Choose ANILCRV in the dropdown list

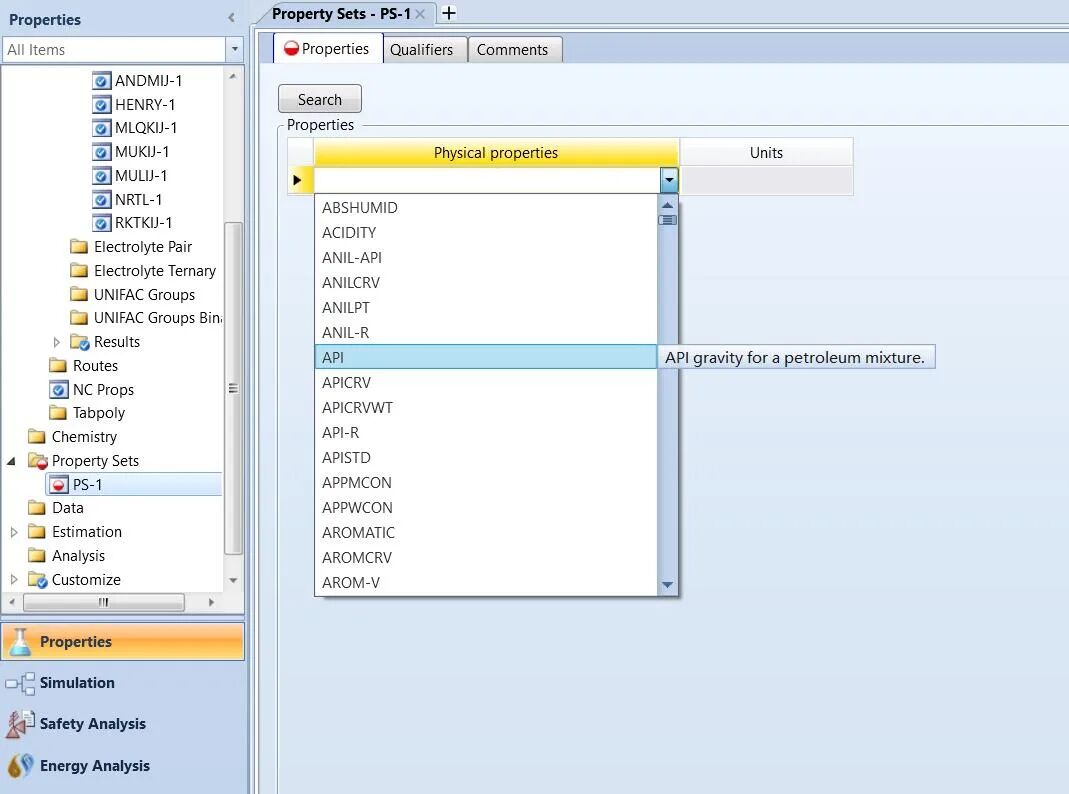[485, 283]
